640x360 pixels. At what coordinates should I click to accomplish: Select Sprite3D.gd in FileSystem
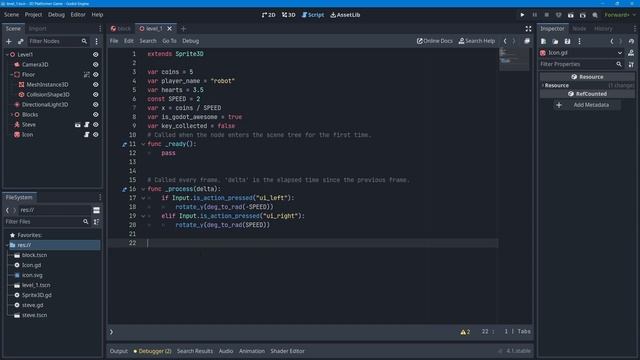37,295
